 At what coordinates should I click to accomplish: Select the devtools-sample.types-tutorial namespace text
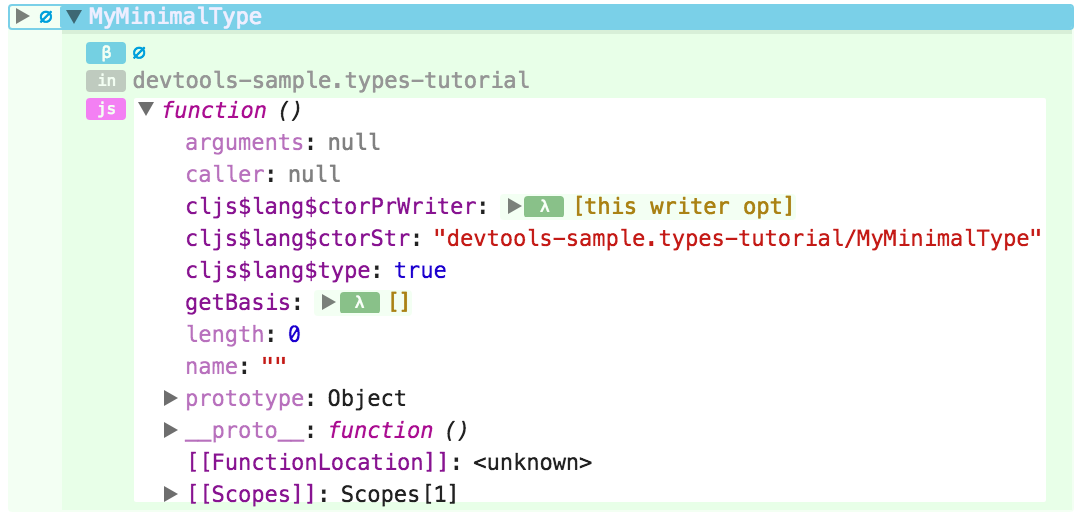331,81
